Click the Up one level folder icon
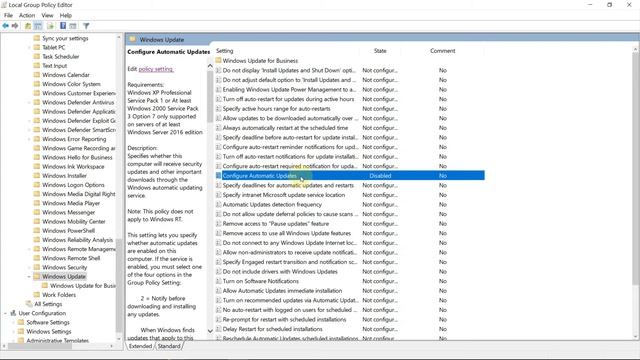 [28, 26]
